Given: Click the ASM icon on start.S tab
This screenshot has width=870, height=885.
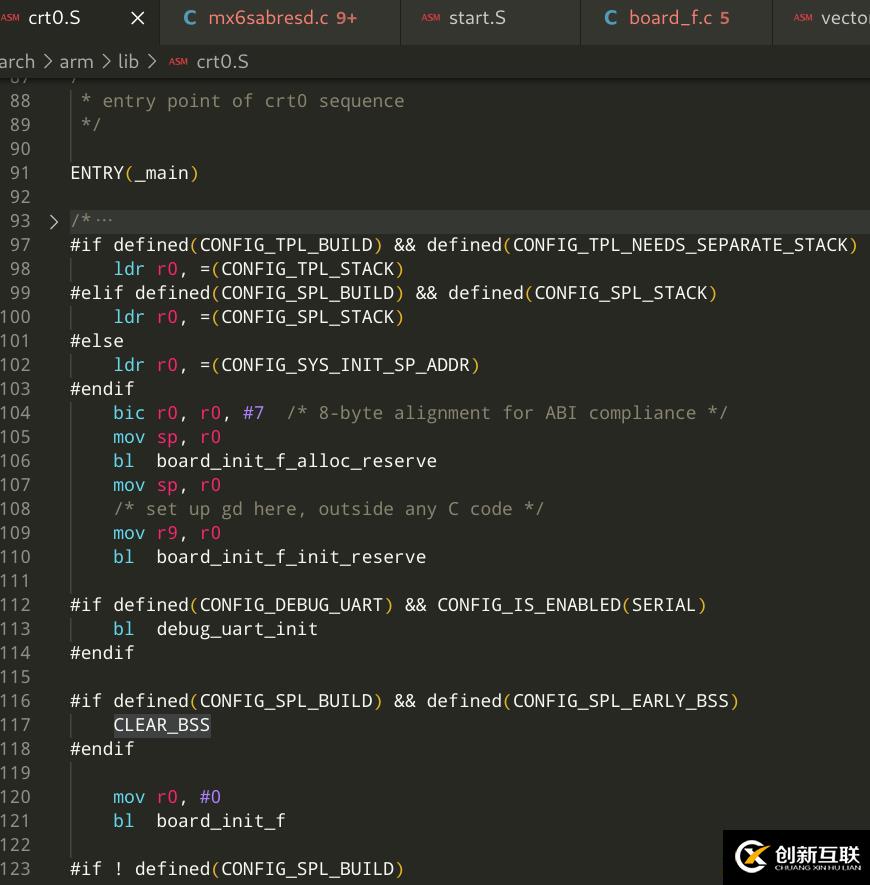Looking at the screenshot, I should [x=431, y=18].
